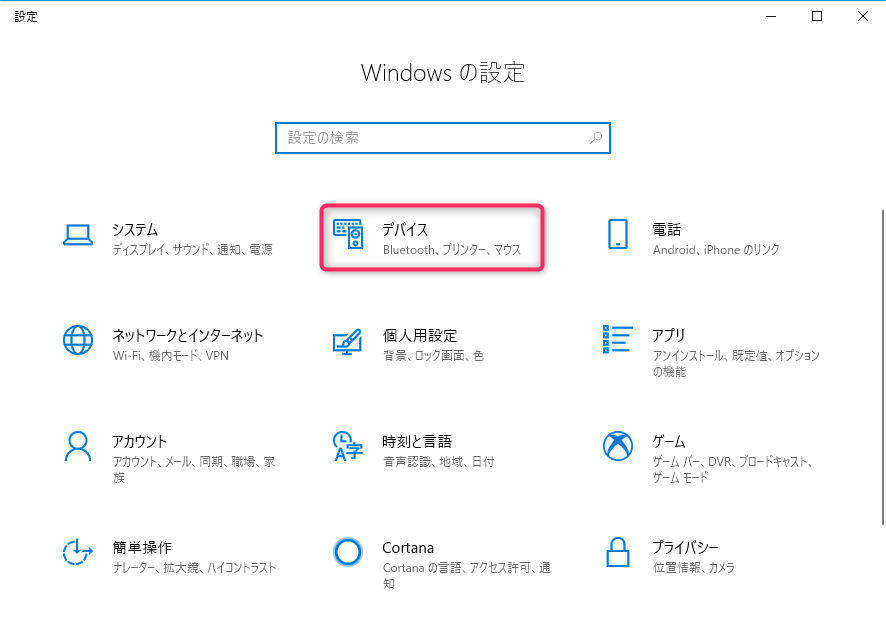Click the 簡単操作 ease of access icon
Screen dimensions: 886x623
[77, 552]
